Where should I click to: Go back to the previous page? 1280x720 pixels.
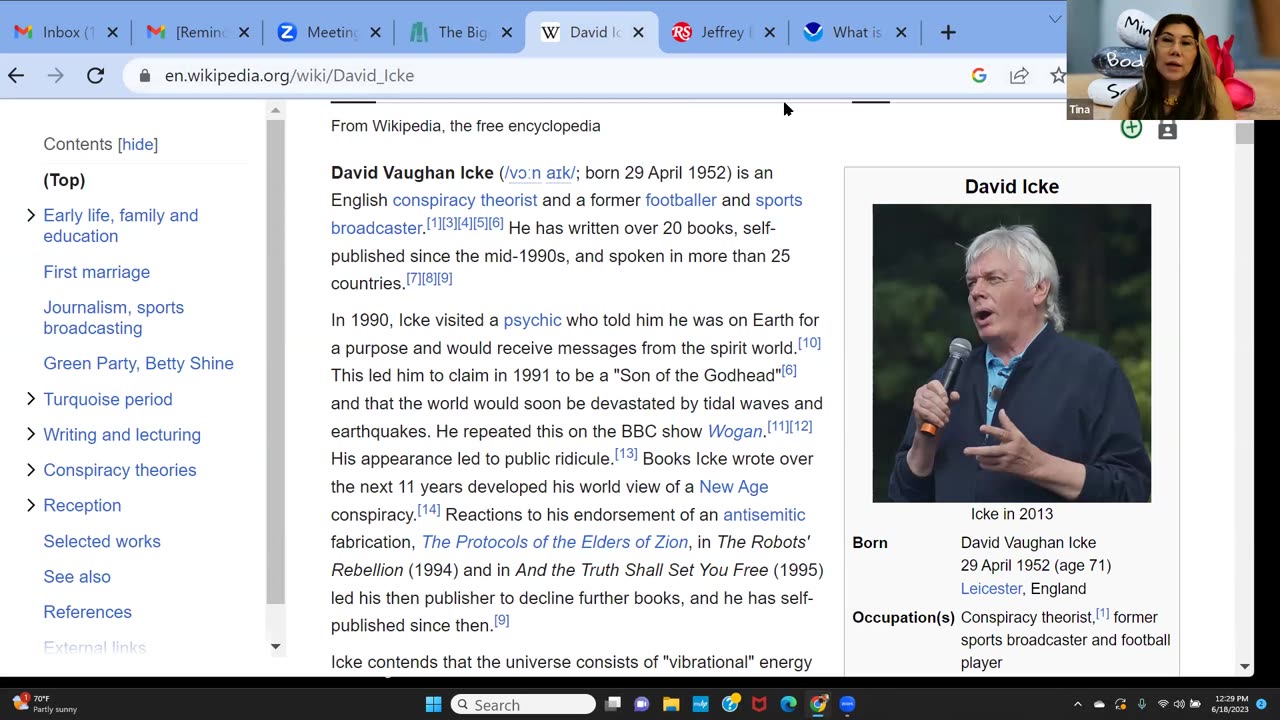(16, 75)
